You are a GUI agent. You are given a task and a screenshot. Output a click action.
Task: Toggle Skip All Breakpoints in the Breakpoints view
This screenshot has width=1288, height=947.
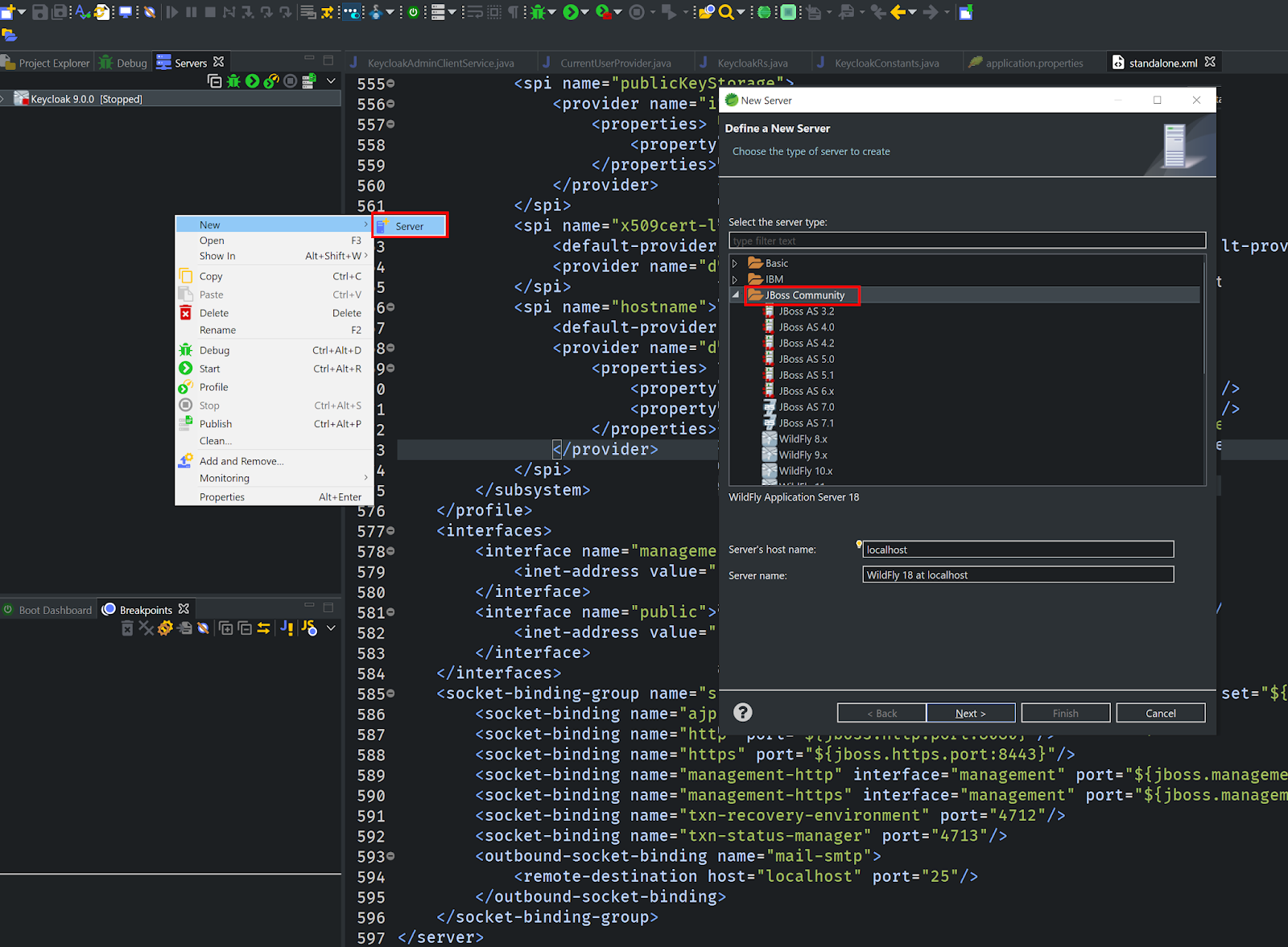[203, 628]
